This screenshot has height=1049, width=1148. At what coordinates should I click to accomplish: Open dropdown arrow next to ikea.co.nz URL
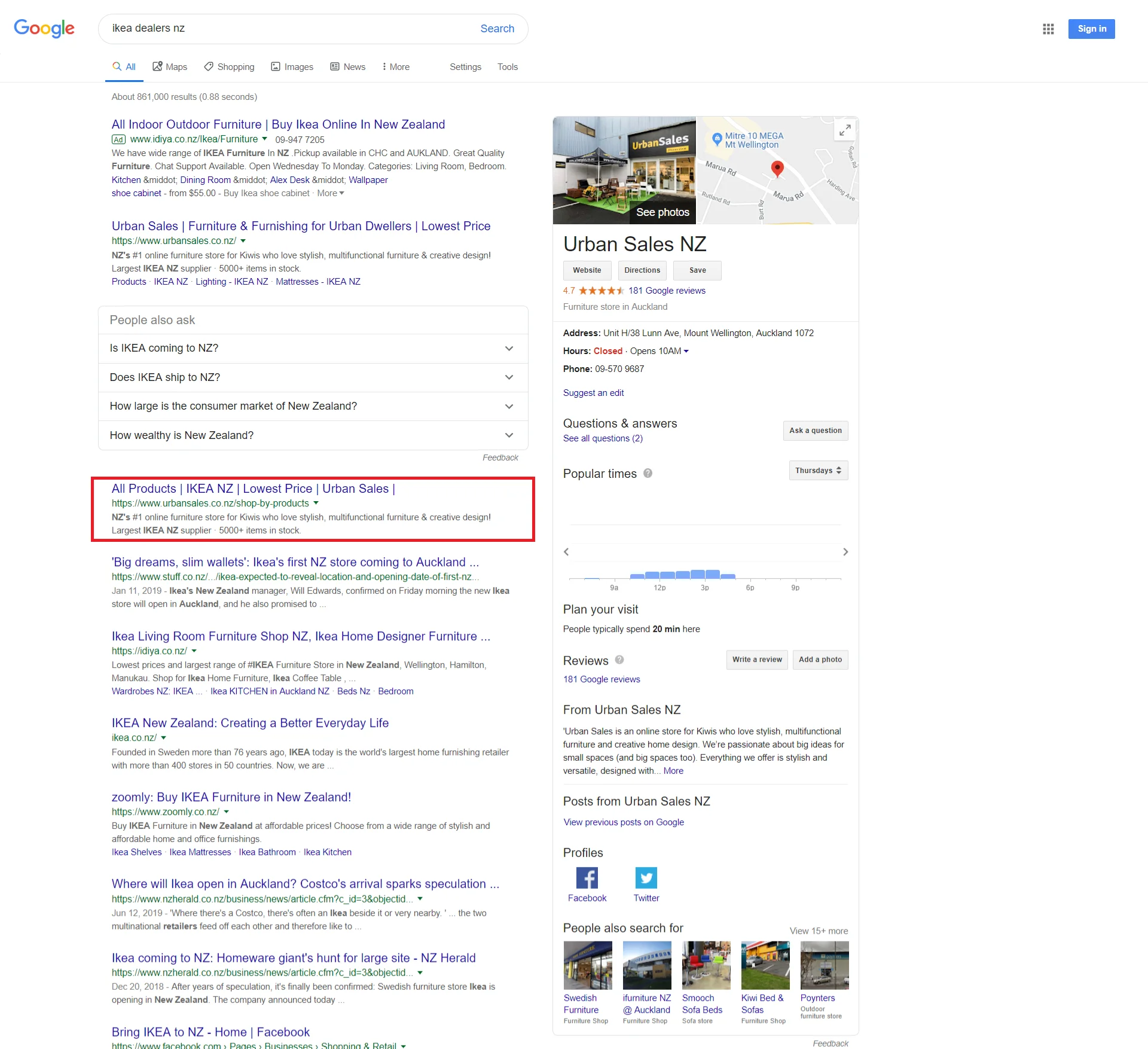(164, 738)
